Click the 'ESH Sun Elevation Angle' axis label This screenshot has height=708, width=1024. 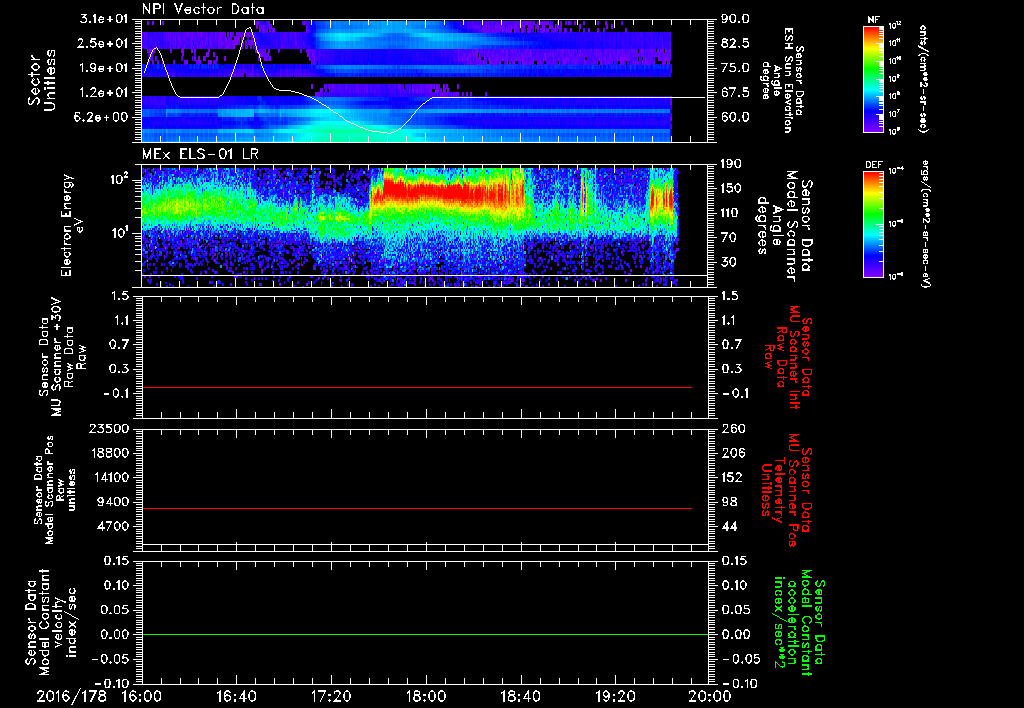[784, 80]
